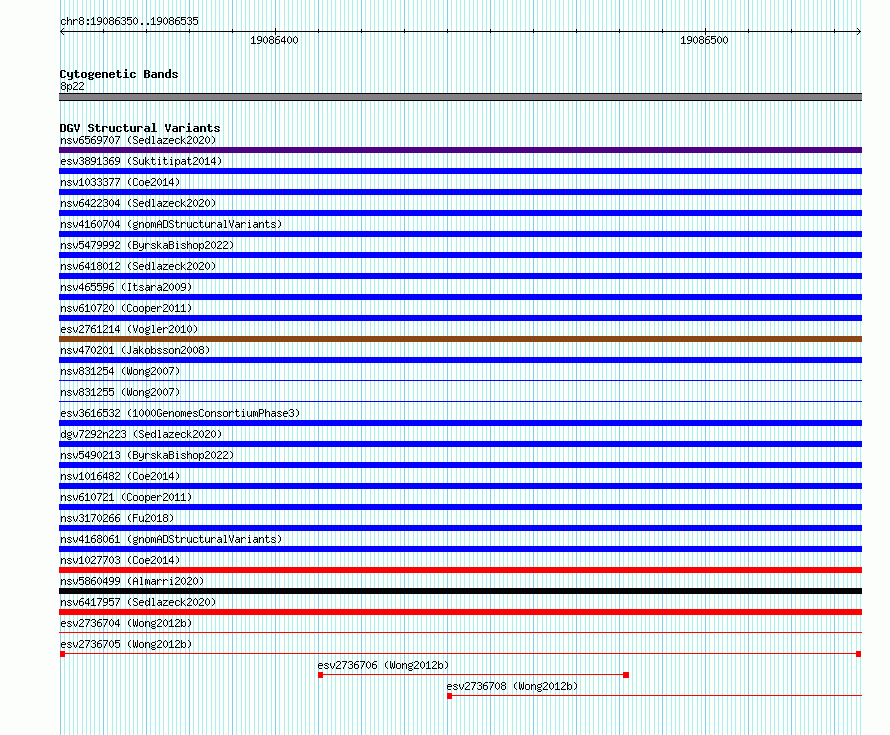
Task: Click nsv6417957 (Sedlazeck2020) label
Action: [138, 602]
